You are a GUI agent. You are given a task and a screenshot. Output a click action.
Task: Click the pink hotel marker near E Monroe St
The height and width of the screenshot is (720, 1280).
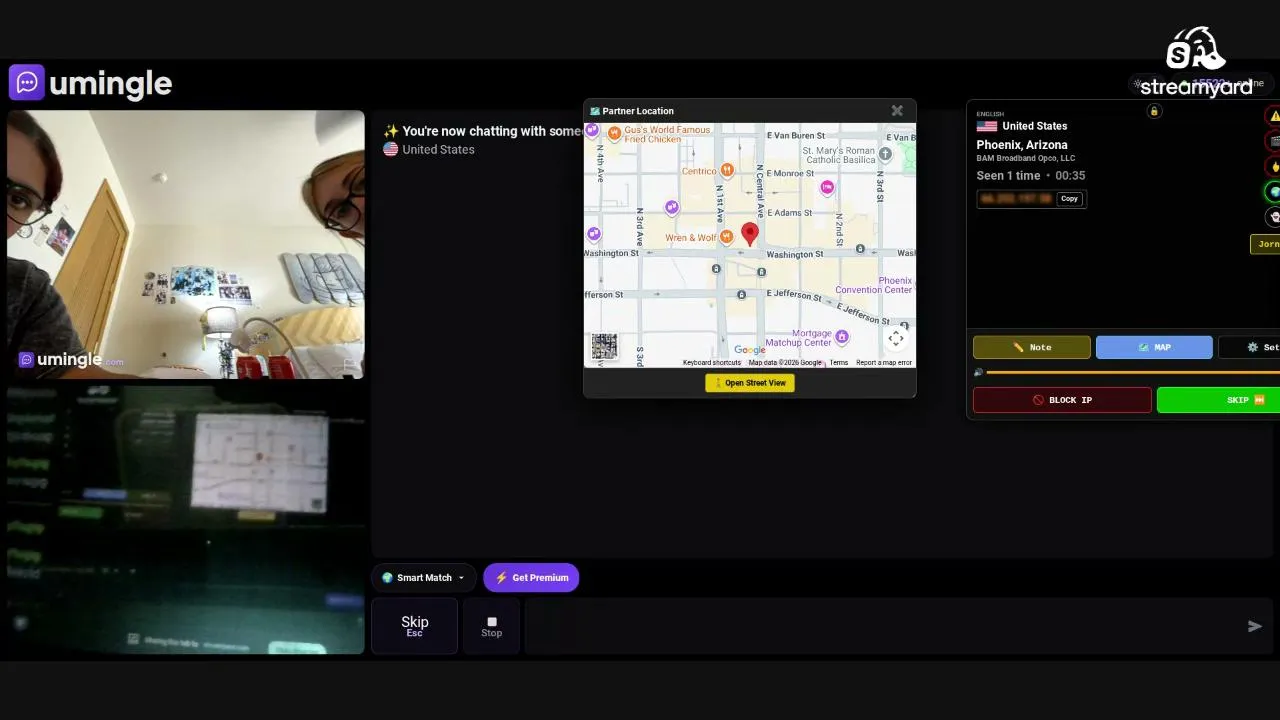827,187
